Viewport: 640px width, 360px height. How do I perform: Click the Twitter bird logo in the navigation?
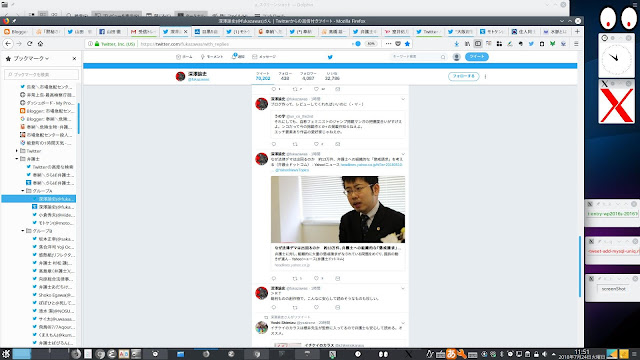click(330, 57)
